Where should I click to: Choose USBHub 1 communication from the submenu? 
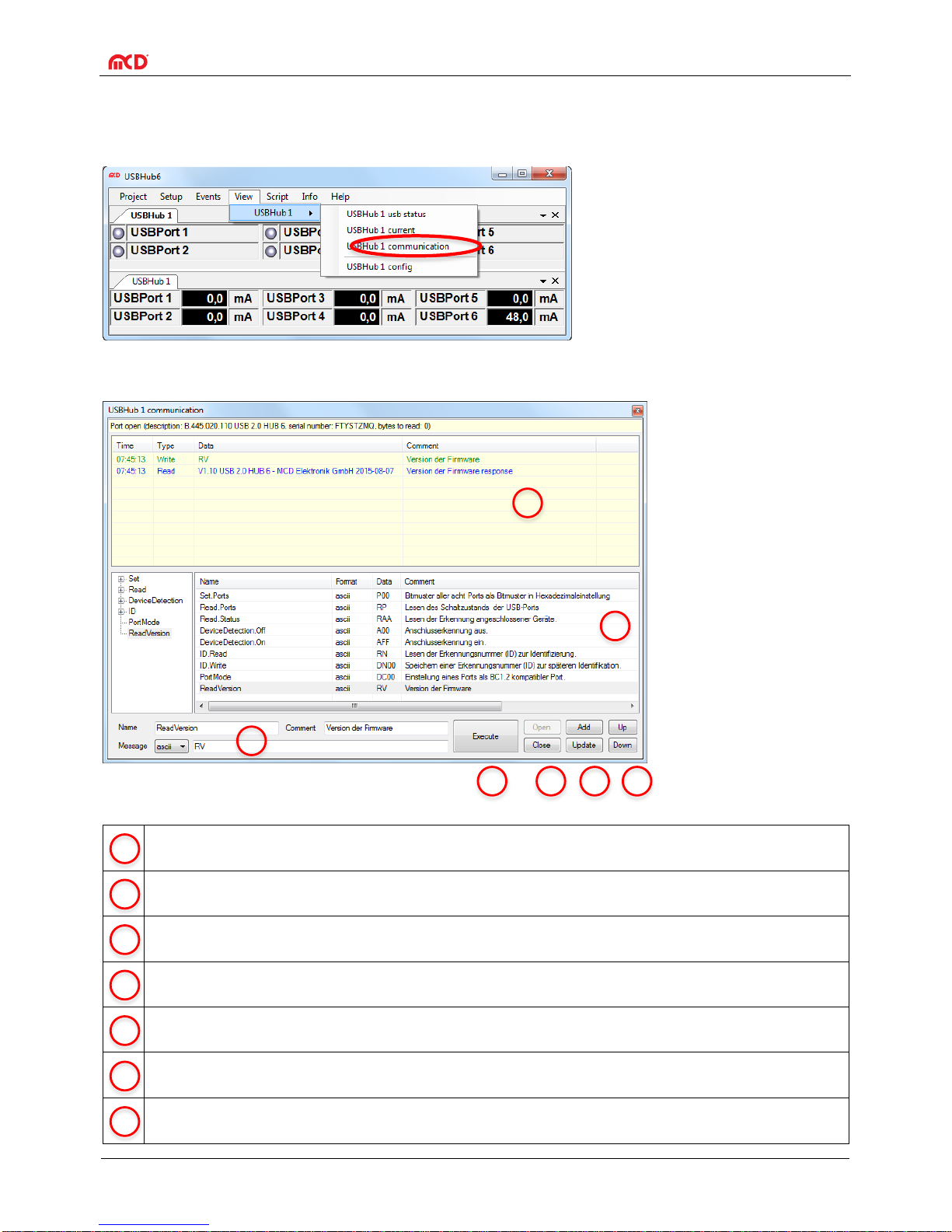[398, 246]
